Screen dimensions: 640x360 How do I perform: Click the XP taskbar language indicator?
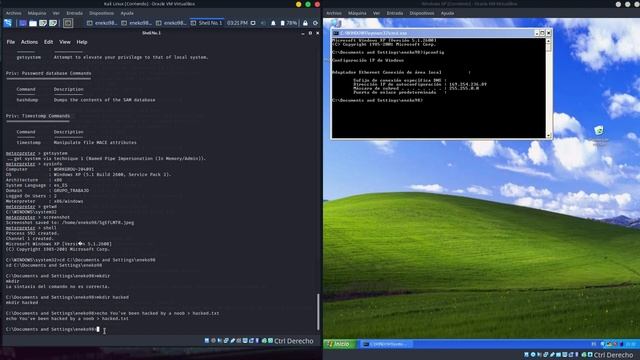(594, 344)
